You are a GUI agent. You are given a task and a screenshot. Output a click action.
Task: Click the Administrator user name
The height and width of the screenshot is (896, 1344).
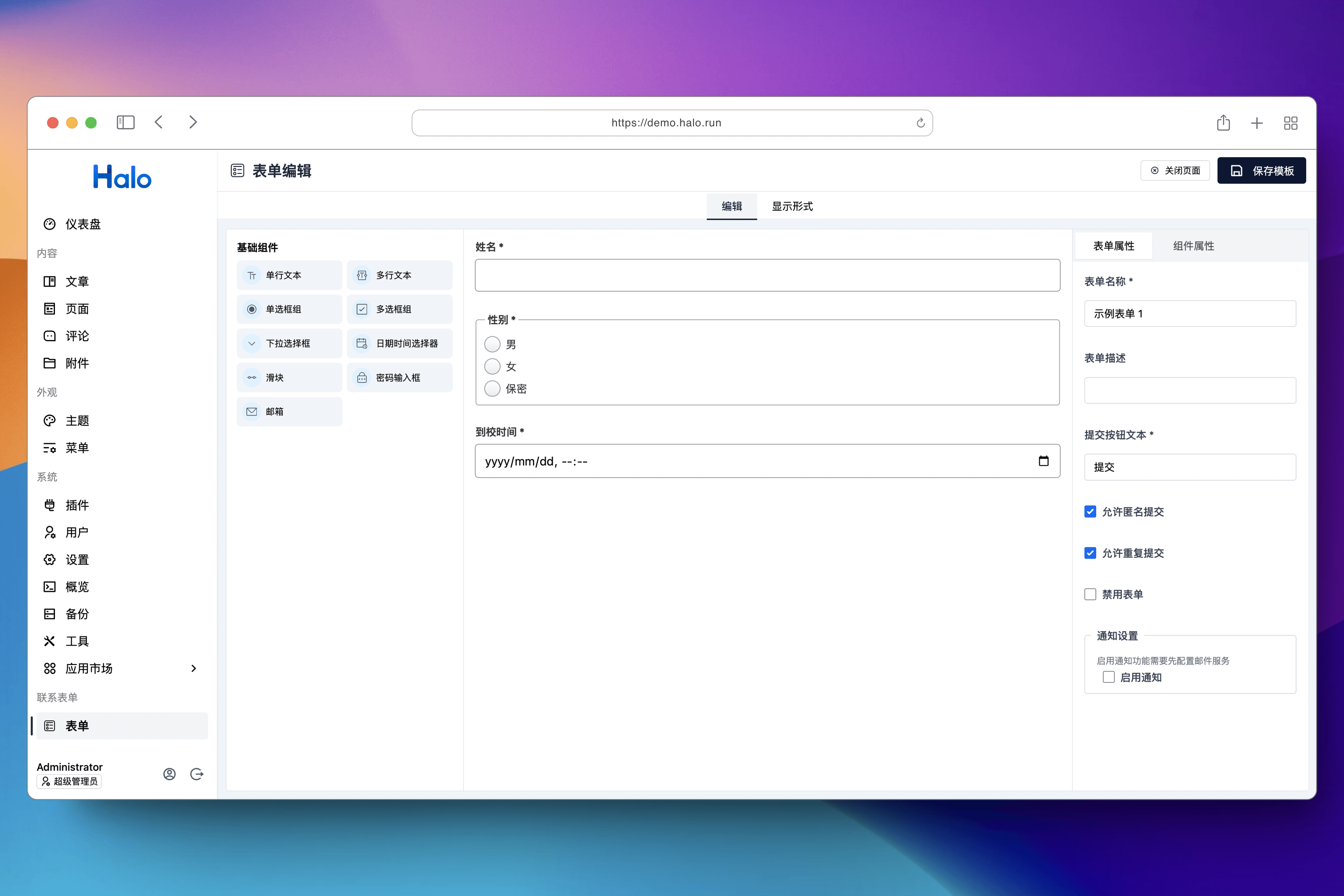coord(70,767)
